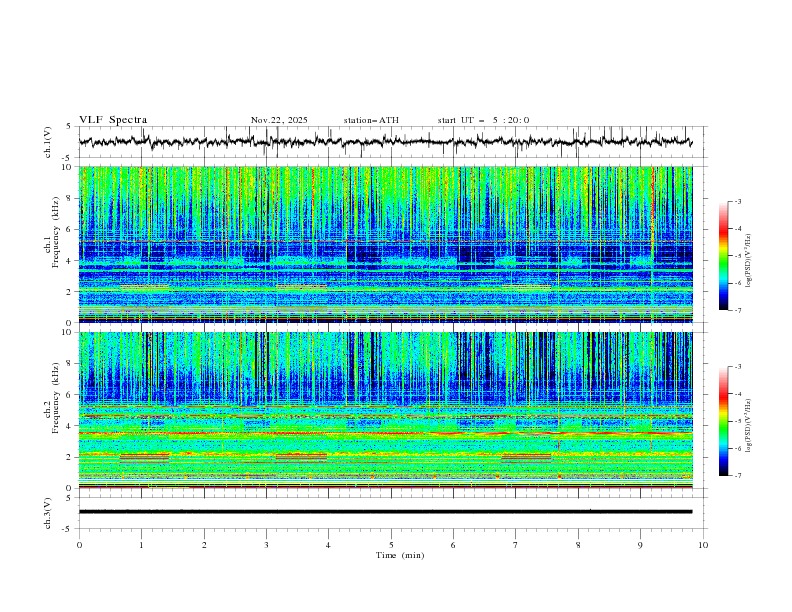This screenshot has height=612, width=792.
Task: Click the "-3" tick on upper colorbar
Action: [x=737, y=201]
